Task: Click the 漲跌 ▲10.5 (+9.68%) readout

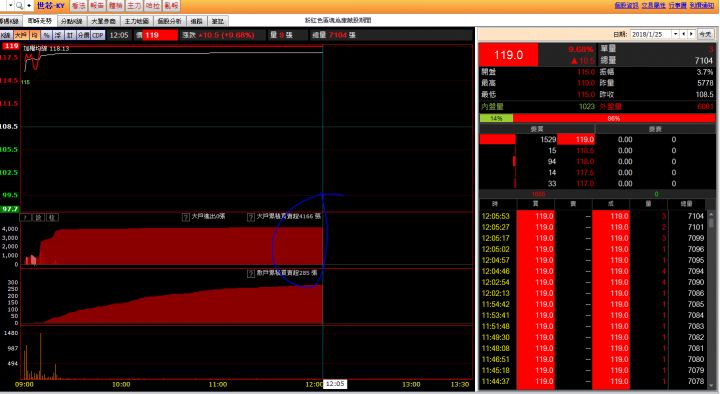Action: 218,35
